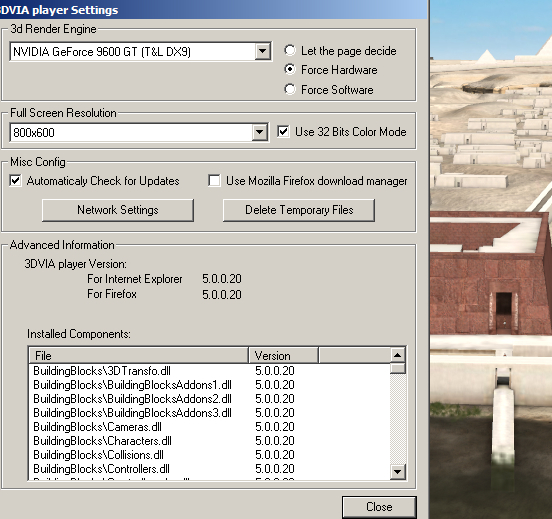552x519 pixels.
Task: Click the scrollbar up arrow in components list
Action: pyautogui.click(x=397, y=355)
